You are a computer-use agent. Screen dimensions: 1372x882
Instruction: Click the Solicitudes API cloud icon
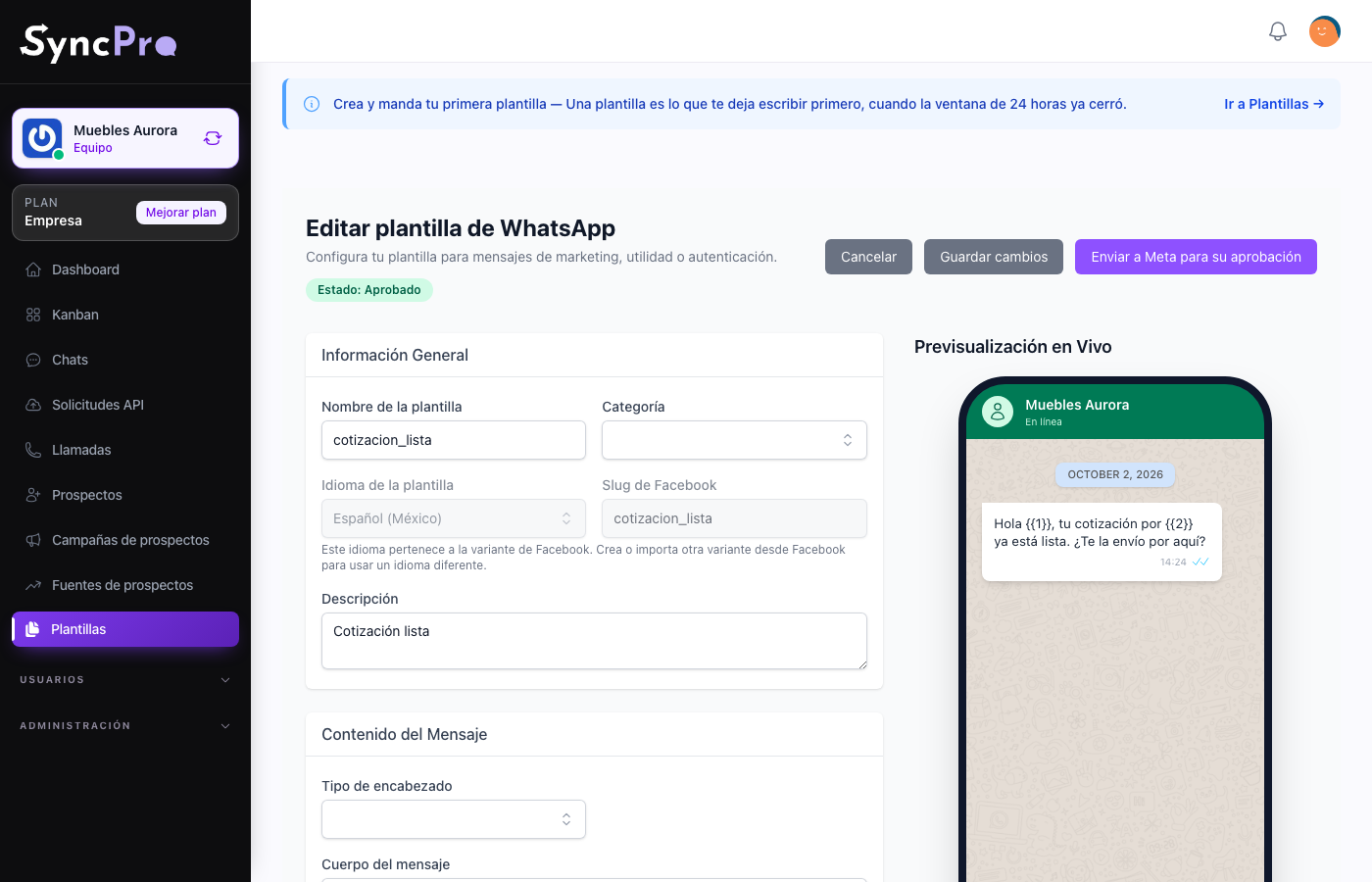33,405
